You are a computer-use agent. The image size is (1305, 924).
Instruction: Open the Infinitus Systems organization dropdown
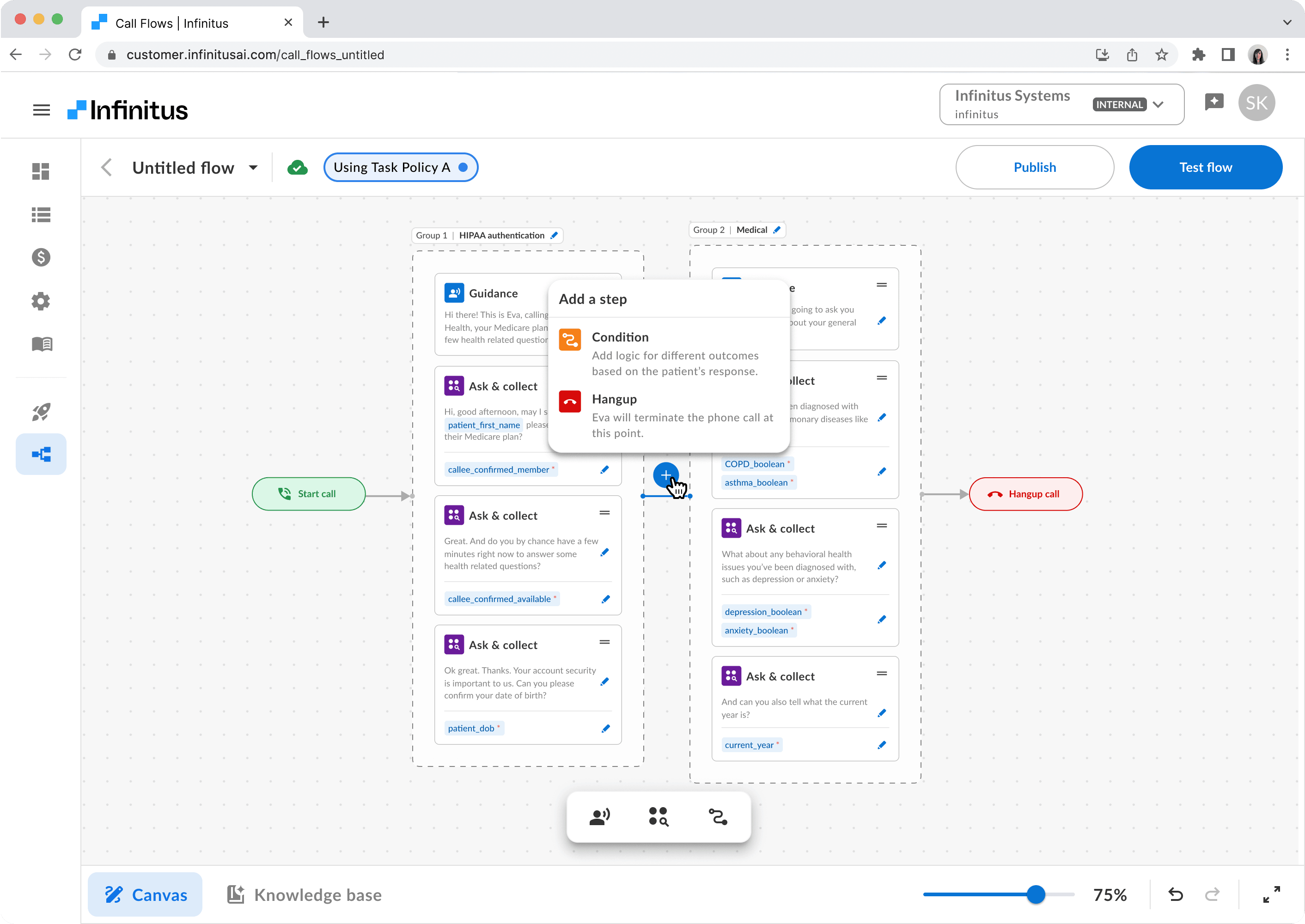1061,104
